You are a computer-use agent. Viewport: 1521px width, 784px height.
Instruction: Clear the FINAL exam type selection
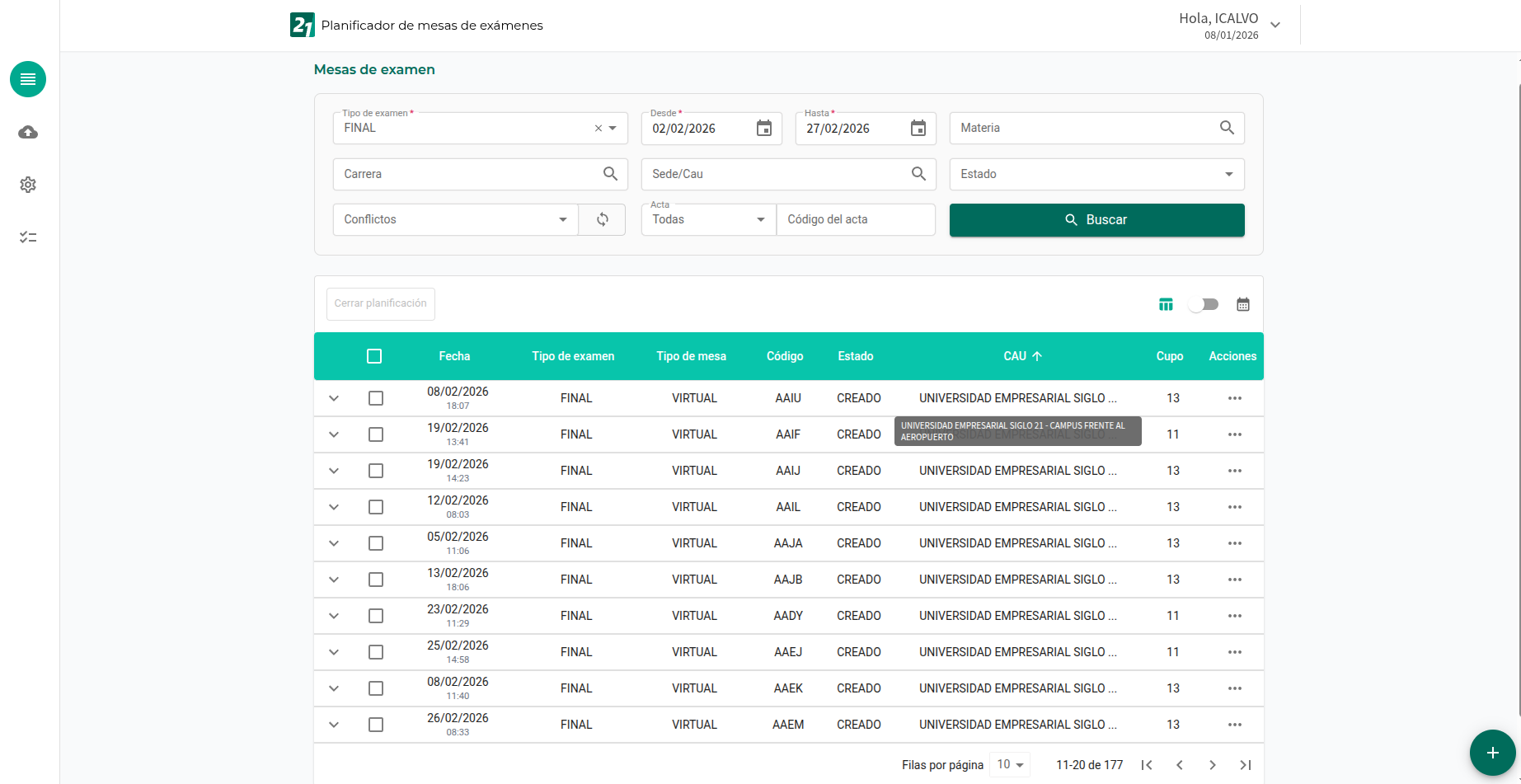point(598,129)
